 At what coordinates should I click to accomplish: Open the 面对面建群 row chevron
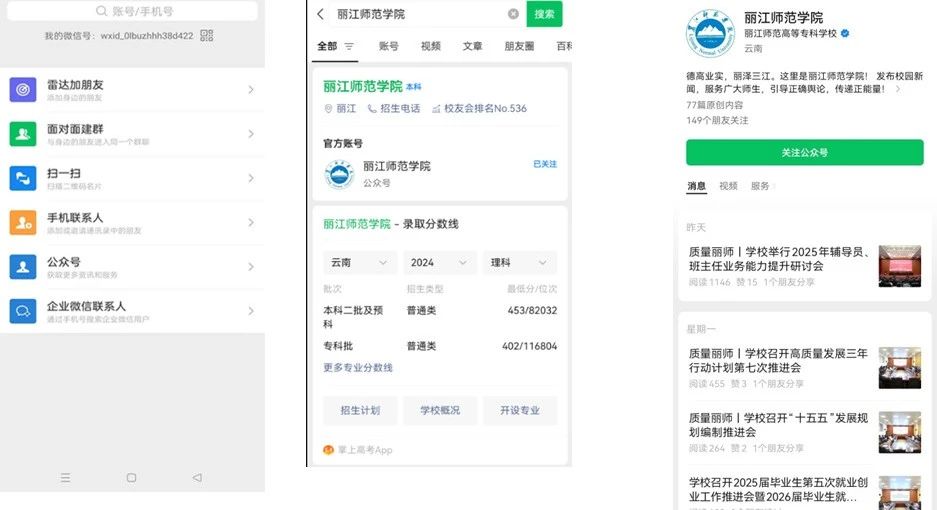pos(251,134)
